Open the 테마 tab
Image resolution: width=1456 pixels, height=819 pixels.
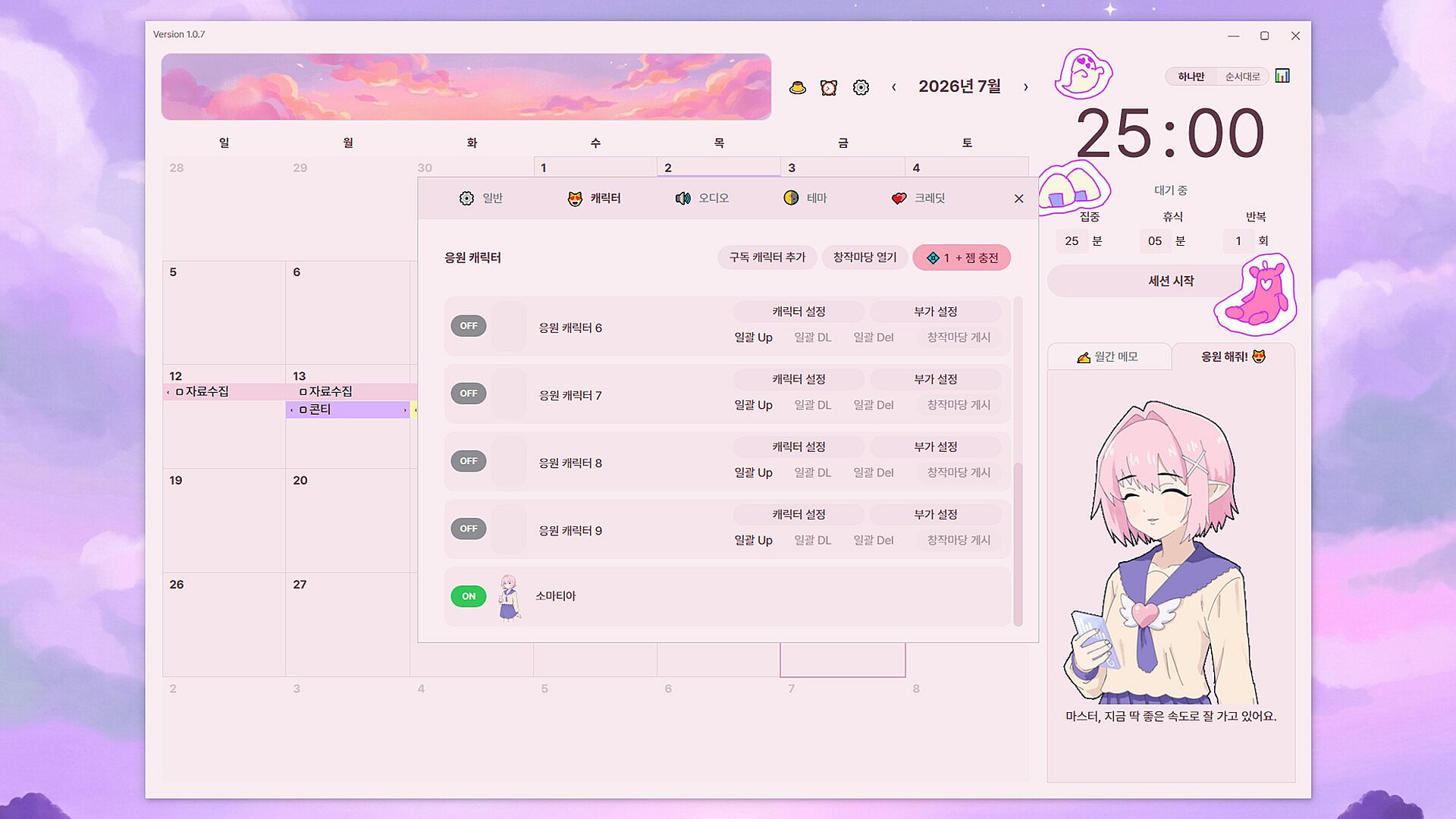tap(805, 198)
